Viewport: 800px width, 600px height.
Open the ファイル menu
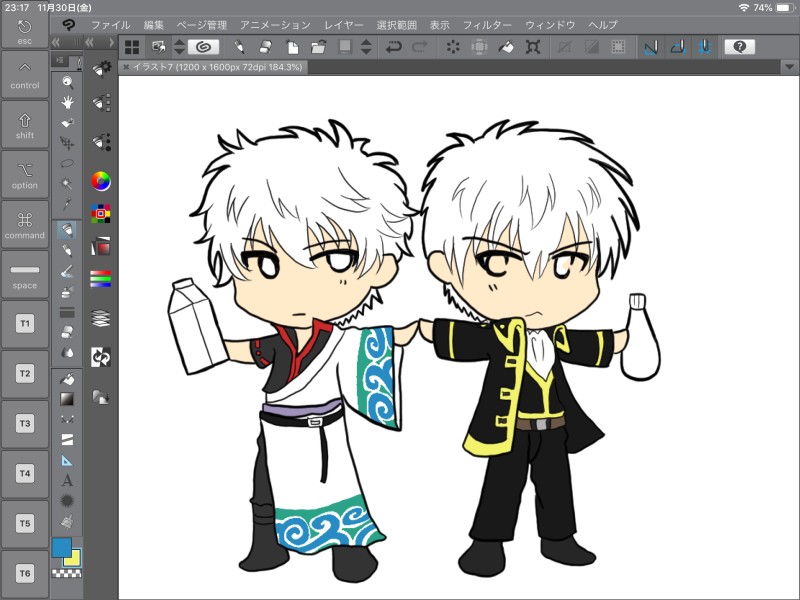pyautogui.click(x=110, y=25)
